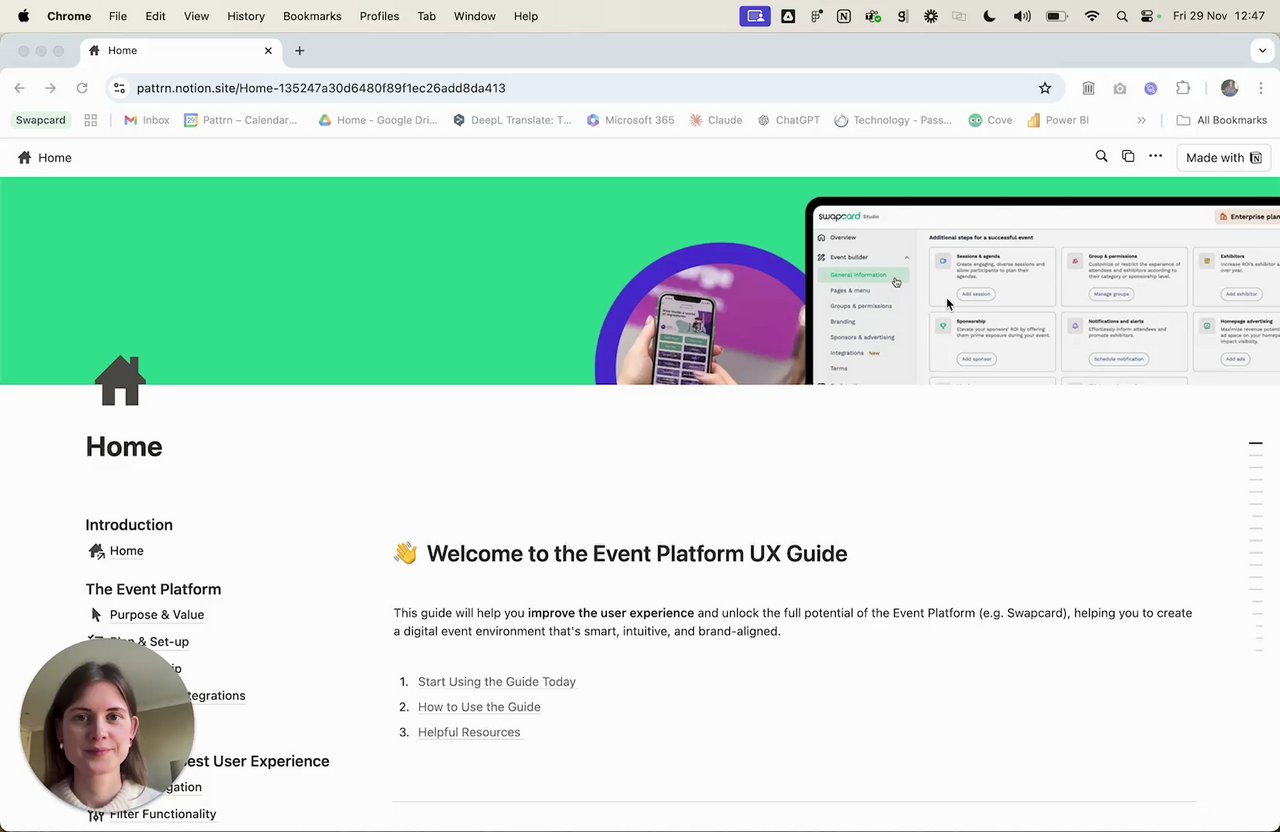The width and height of the screenshot is (1280, 832).
Task: Open the Notion three-dots more menu
Action: (1155, 156)
